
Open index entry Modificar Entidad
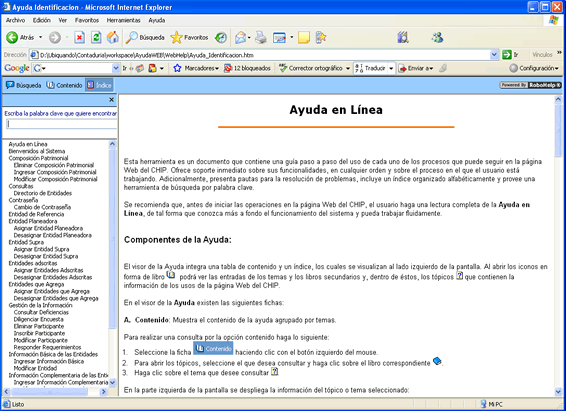coord(35,368)
